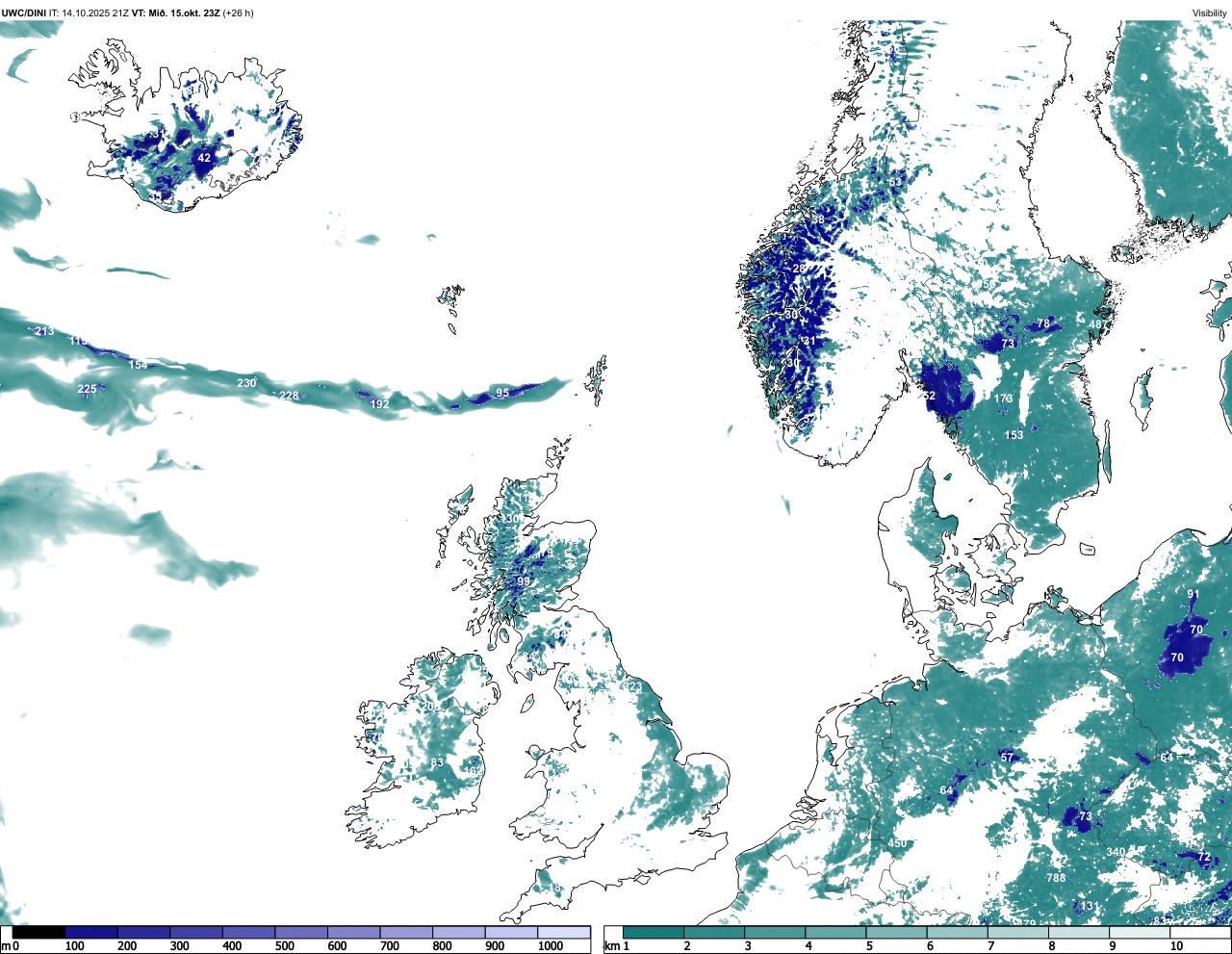
Task: Pick the 600–700 m legend swatch
Action: tap(354, 933)
